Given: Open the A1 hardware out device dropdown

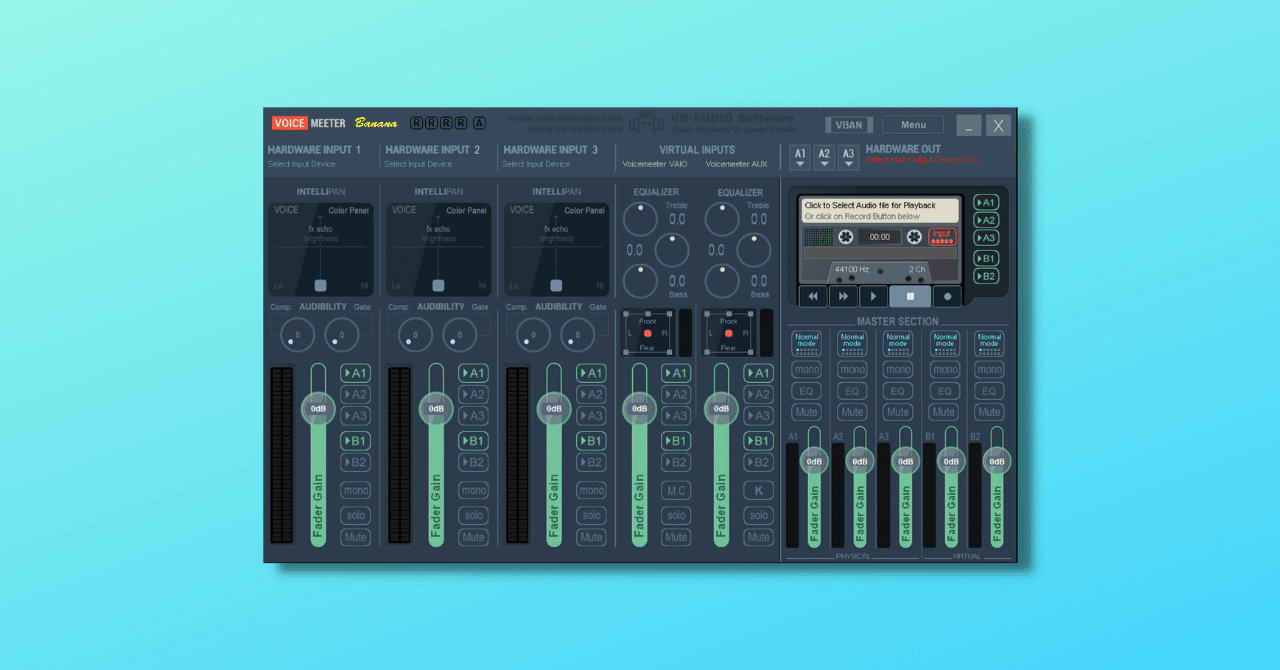Looking at the screenshot, I should pos(799,156).
